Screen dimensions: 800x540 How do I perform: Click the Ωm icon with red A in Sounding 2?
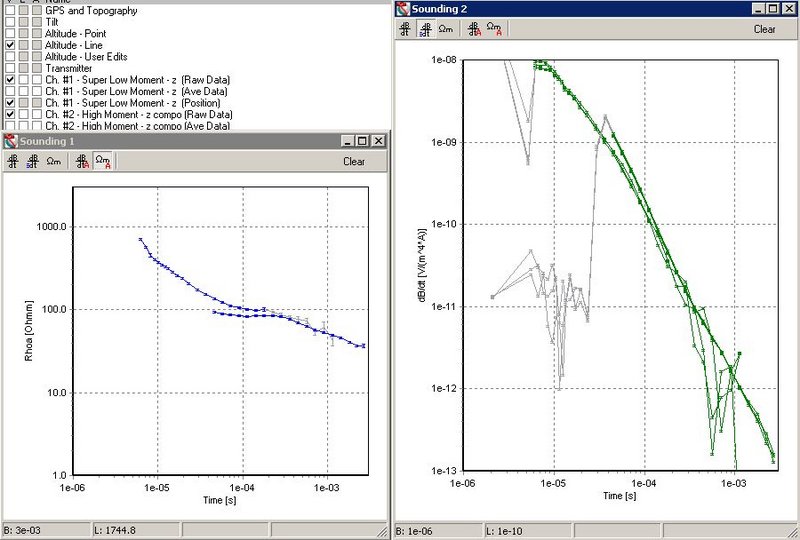494,29
